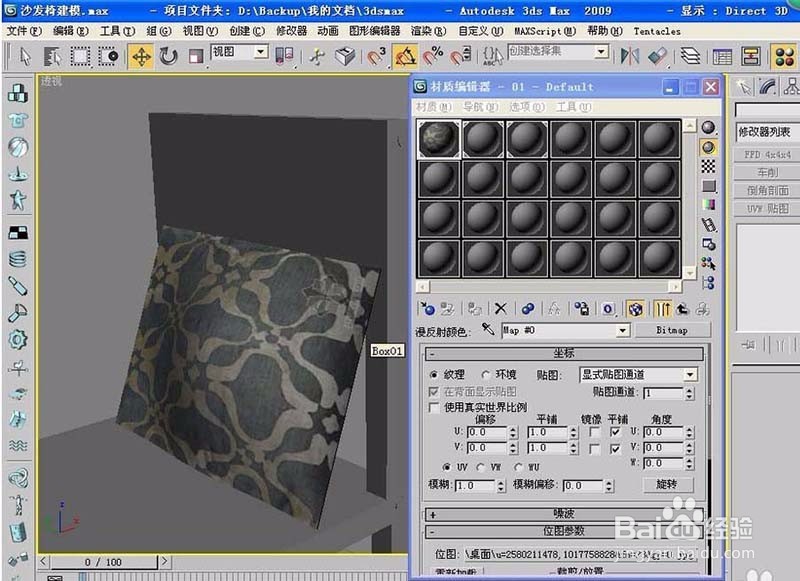This screenshot has height=581, width=800.
Task: Uncheck the U 平铺 tiling checkbox
Action: point(615,432)
